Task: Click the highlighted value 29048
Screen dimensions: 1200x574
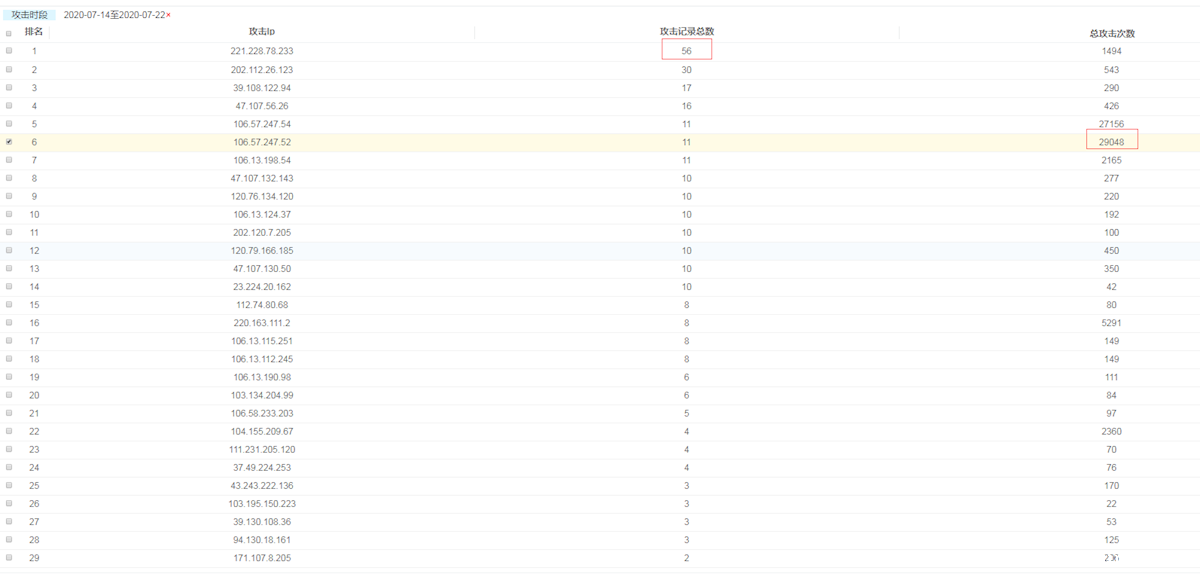Action: 1111,142
